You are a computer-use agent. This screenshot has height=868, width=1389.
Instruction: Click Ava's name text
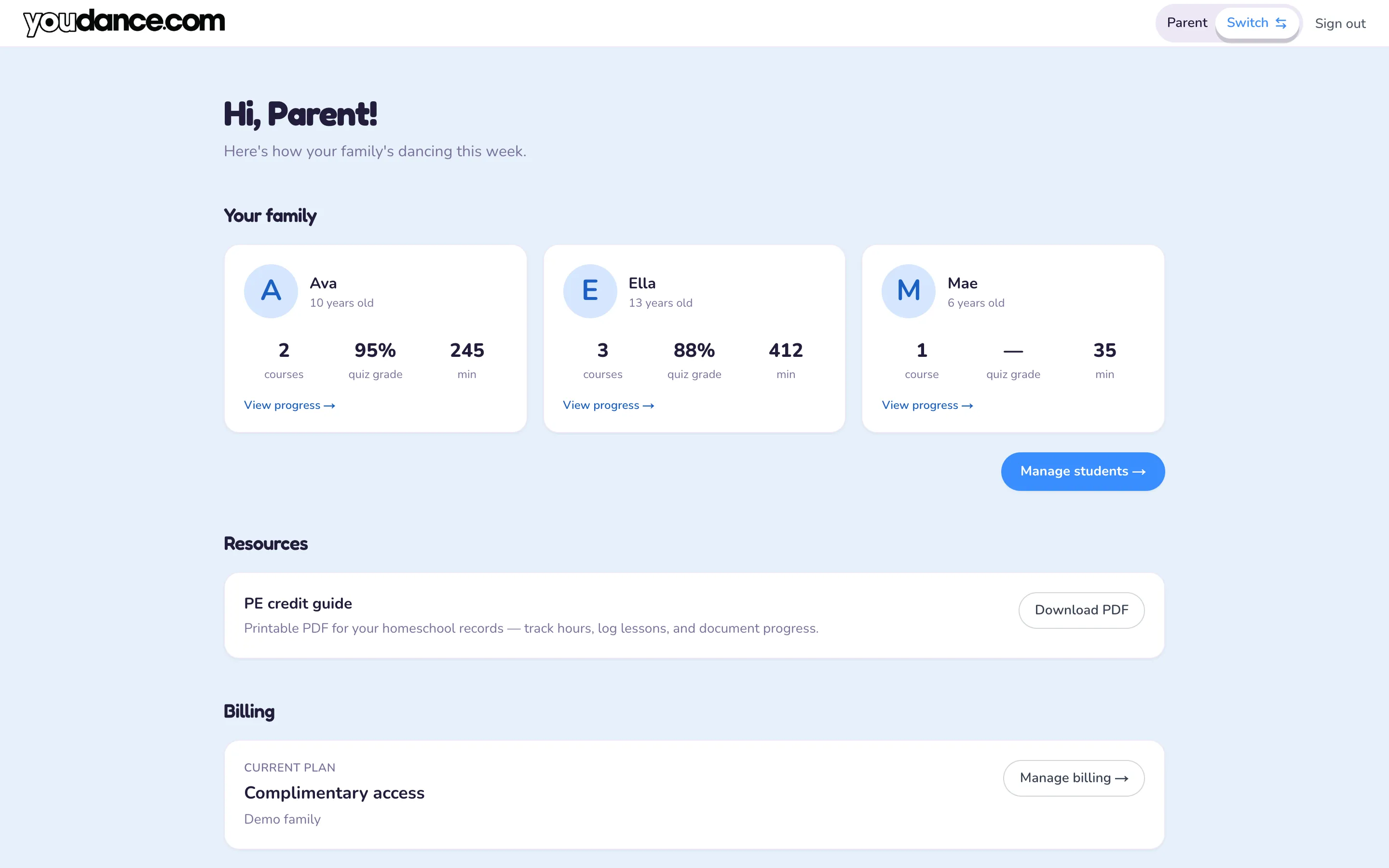323,283
